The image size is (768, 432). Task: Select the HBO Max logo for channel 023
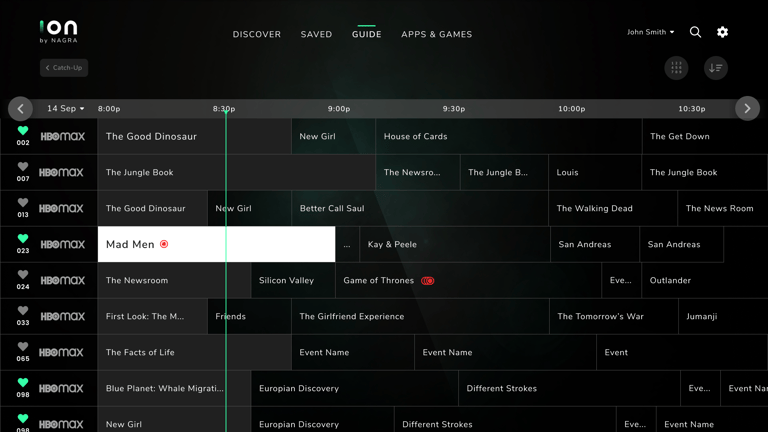pyautogui.click(x=62, y=244)
